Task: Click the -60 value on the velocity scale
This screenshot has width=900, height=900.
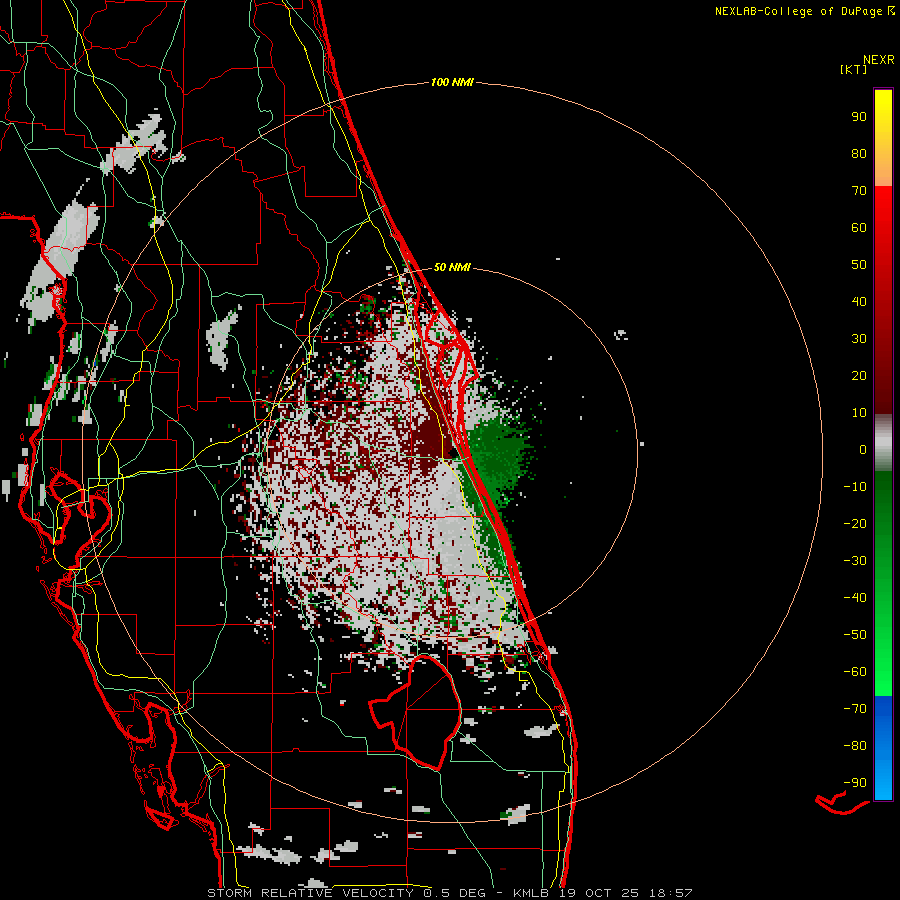Action: point(855,672)
